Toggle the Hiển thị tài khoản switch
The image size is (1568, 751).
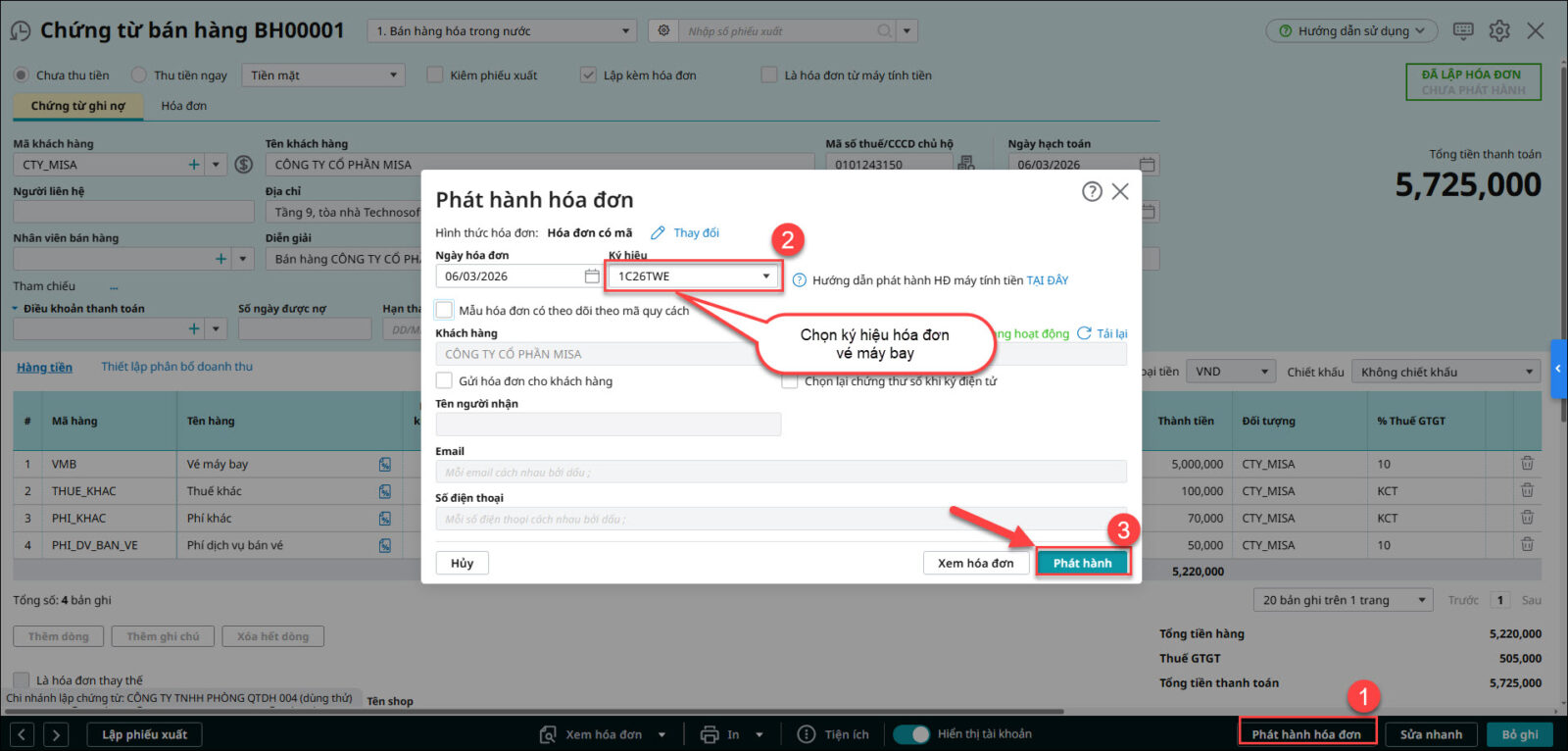coord(911,734)
